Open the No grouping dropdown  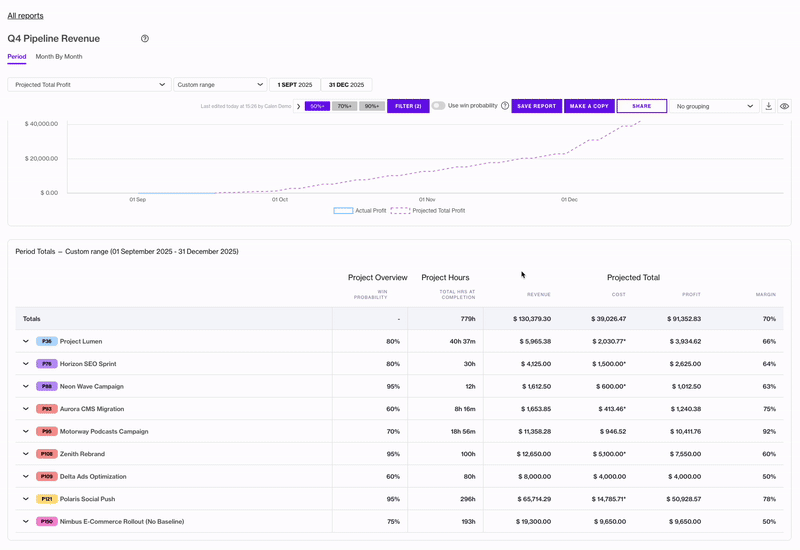point(714,106)
